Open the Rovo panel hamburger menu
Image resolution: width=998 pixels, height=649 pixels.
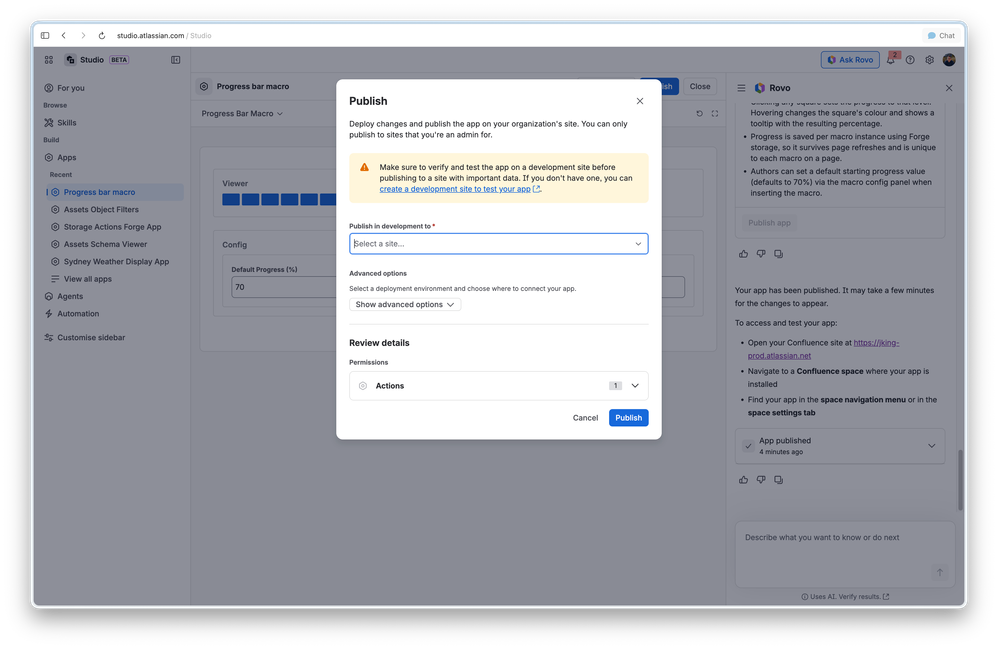tap(741, 88)
